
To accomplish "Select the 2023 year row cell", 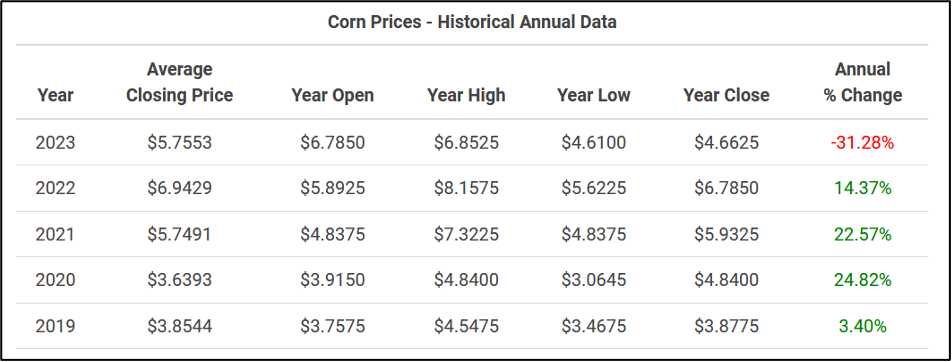I will coord(55,143).
